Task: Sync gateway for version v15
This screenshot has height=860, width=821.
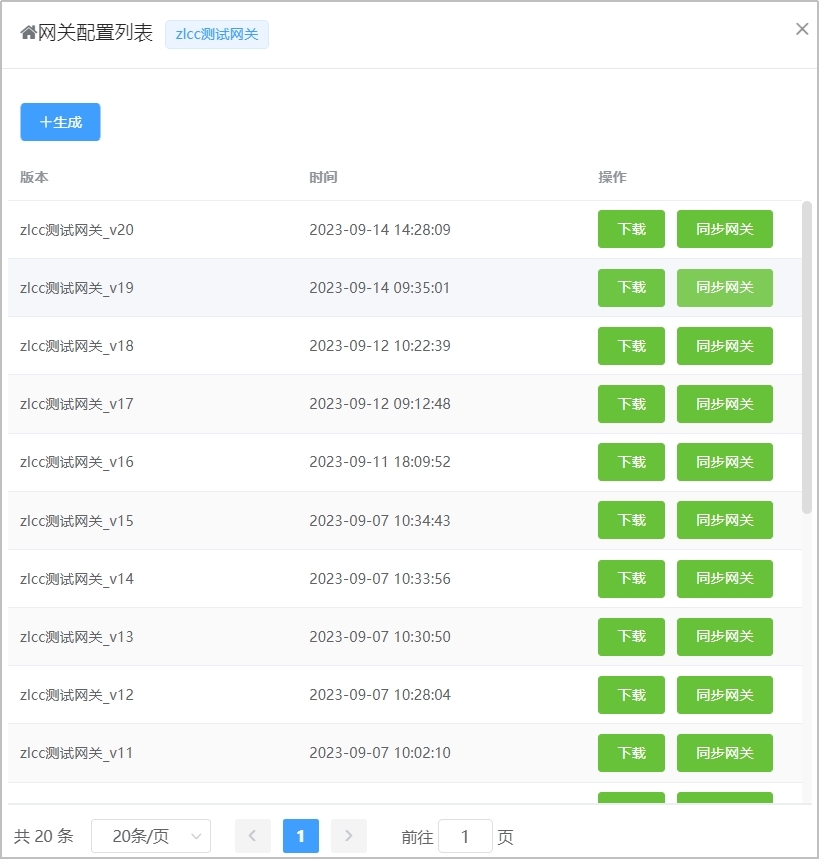Action: pyautogui.click(x=724, y=520)
